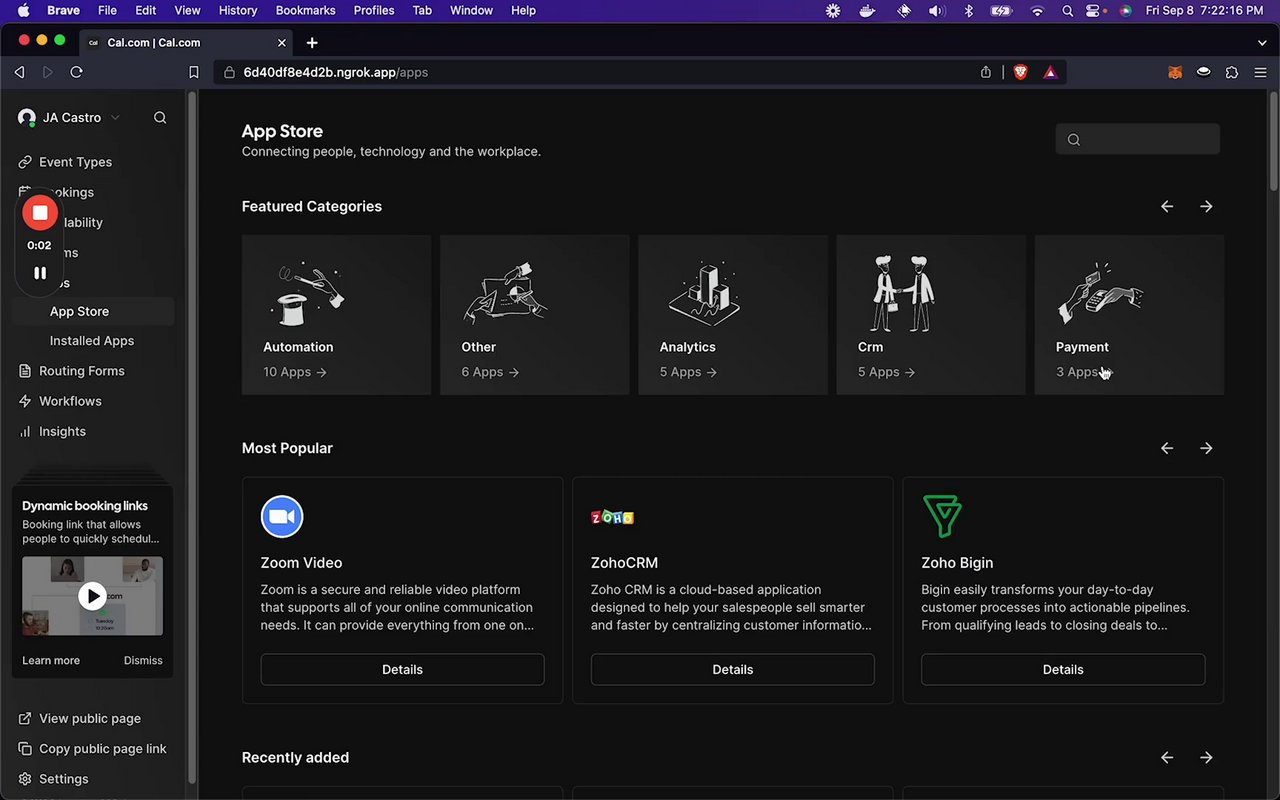Click the Zoho Bigin logo

[x=942, y=517]
